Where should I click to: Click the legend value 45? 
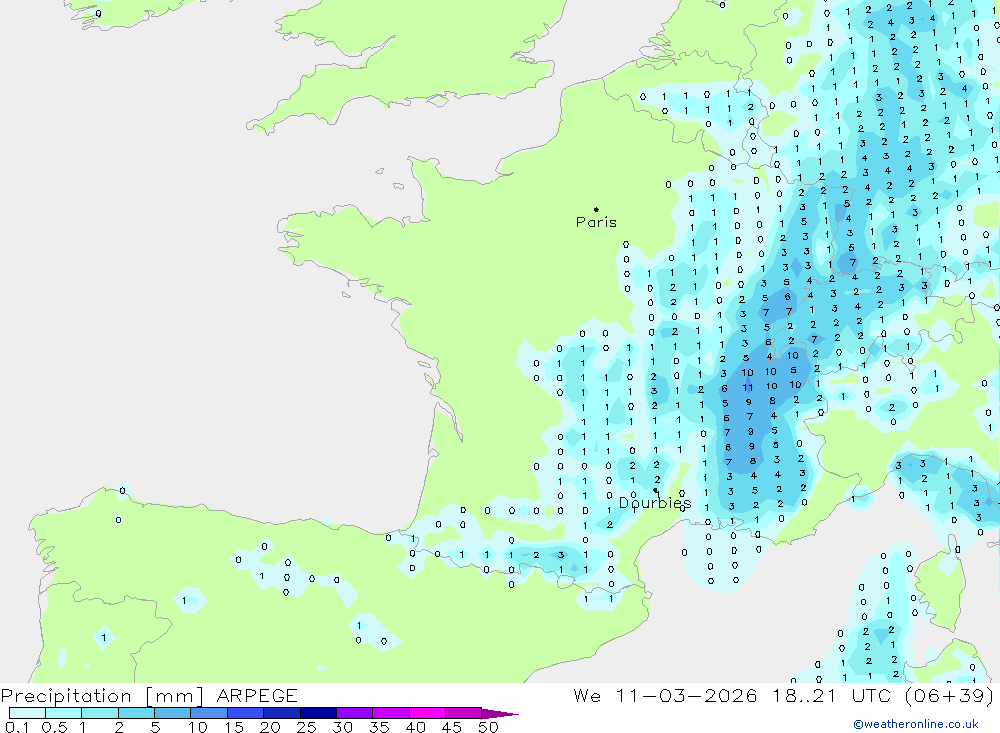(x=452, y=727)
